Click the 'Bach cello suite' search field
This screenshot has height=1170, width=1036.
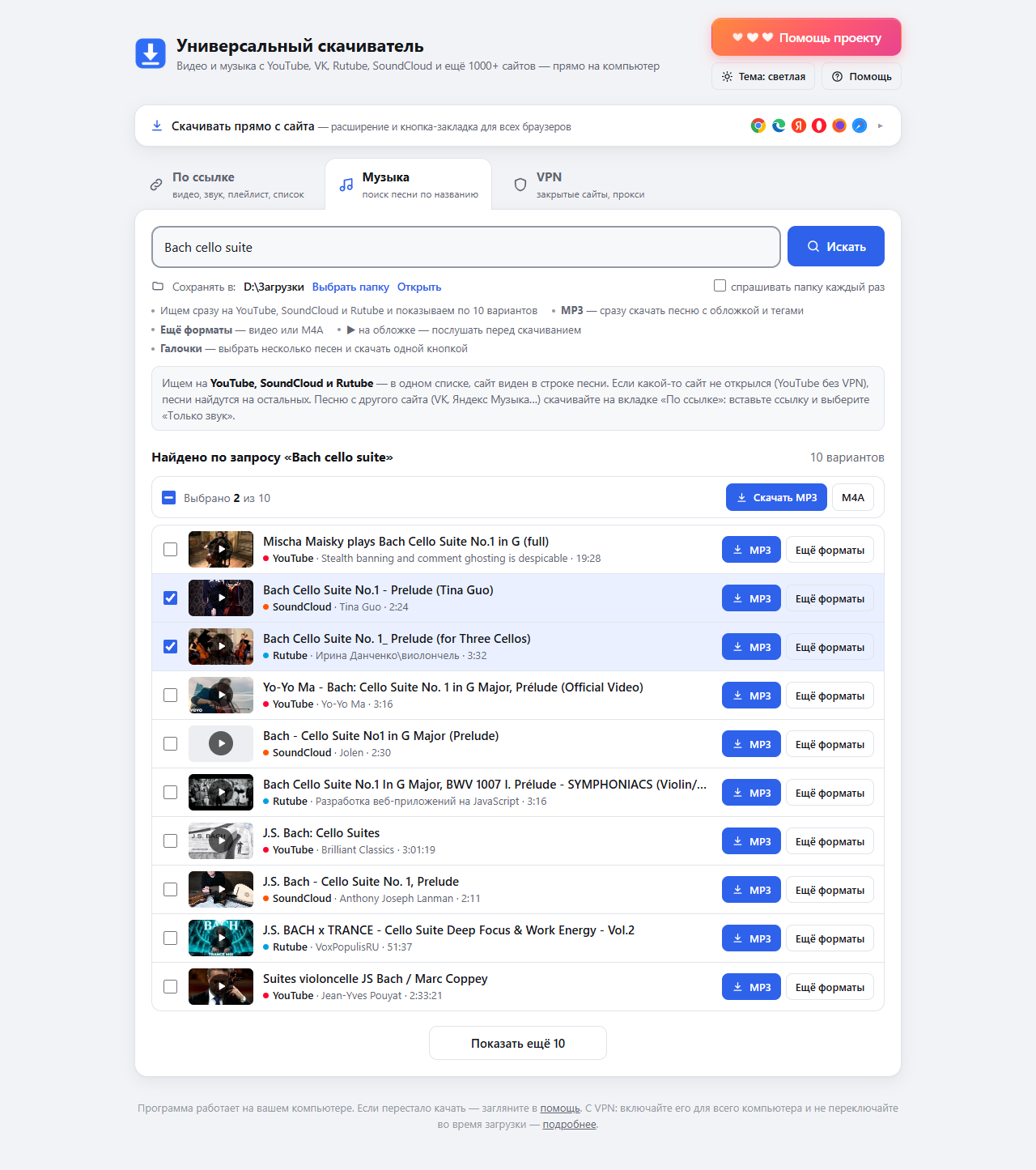(x=466, y=247)
